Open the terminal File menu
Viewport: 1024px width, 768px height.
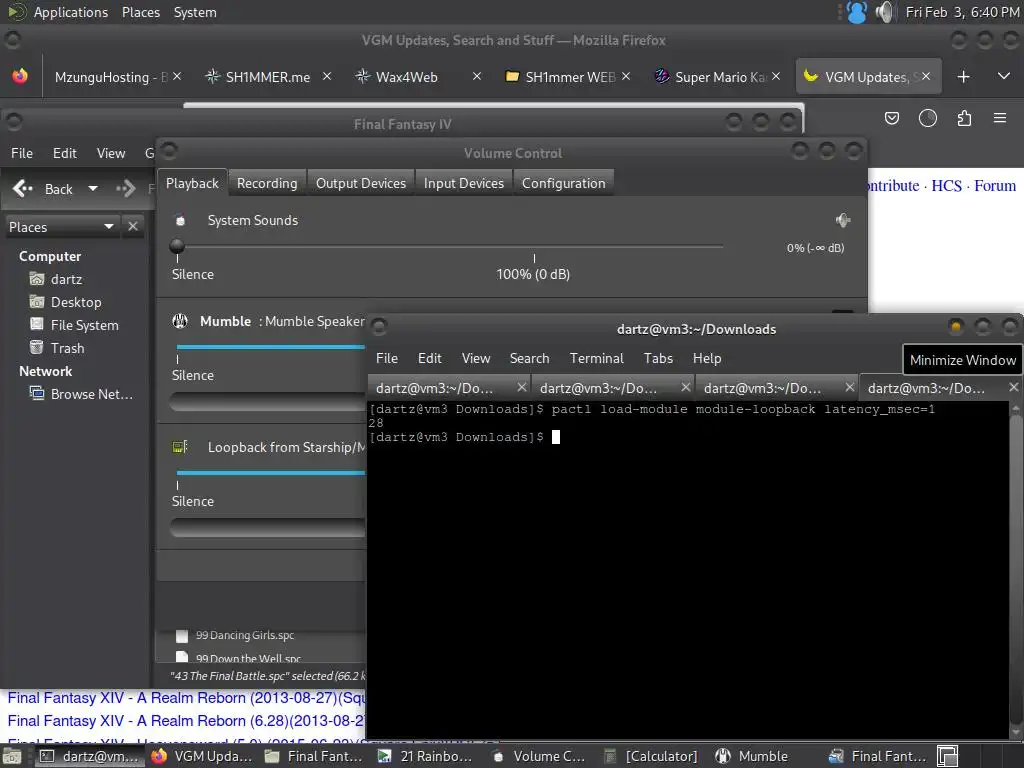coord(387,359)
